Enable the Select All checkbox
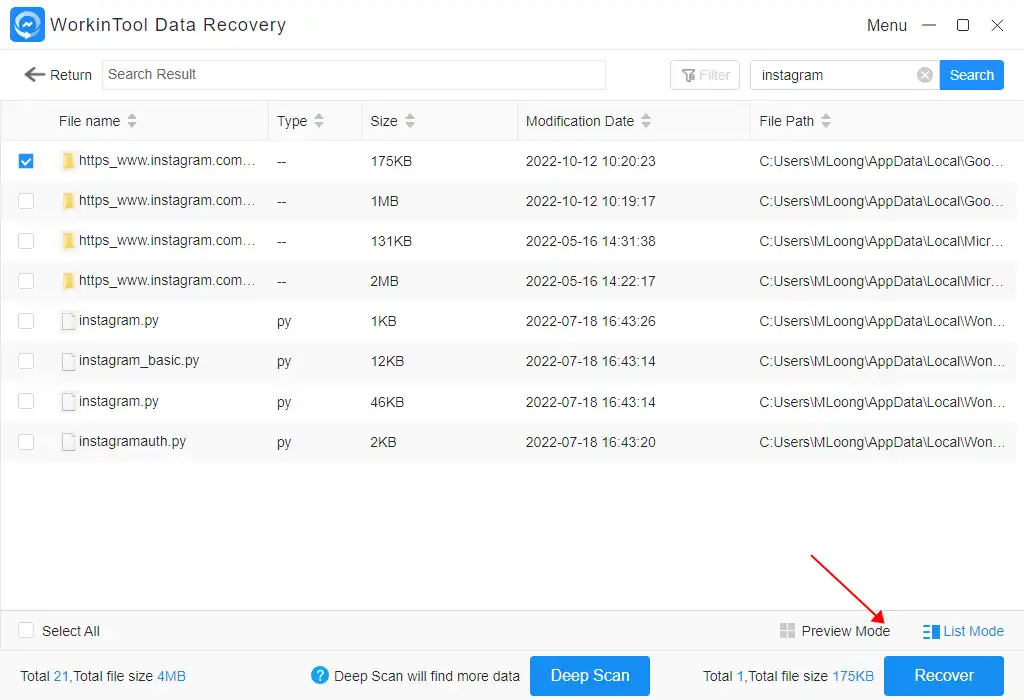The width and height of the screenshot is (1024, 700). pyautogui.click(x=26, y=630)
